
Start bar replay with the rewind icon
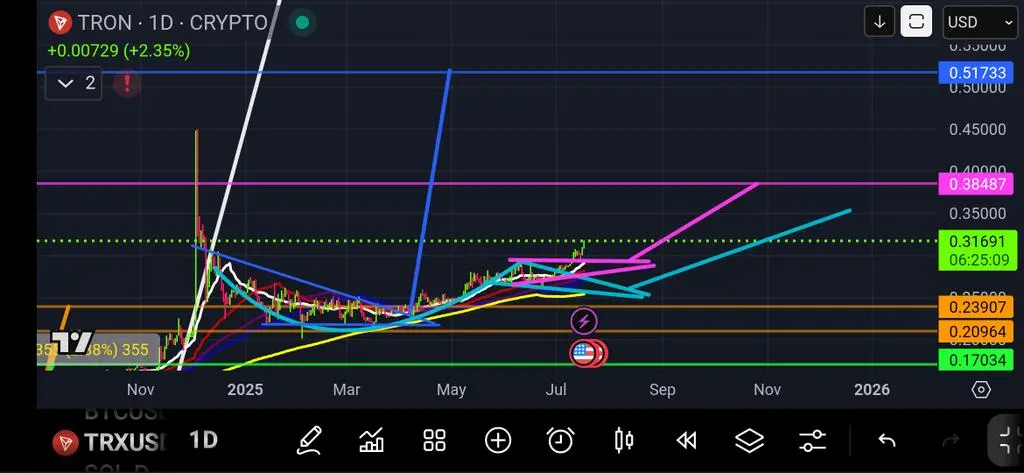686,441
